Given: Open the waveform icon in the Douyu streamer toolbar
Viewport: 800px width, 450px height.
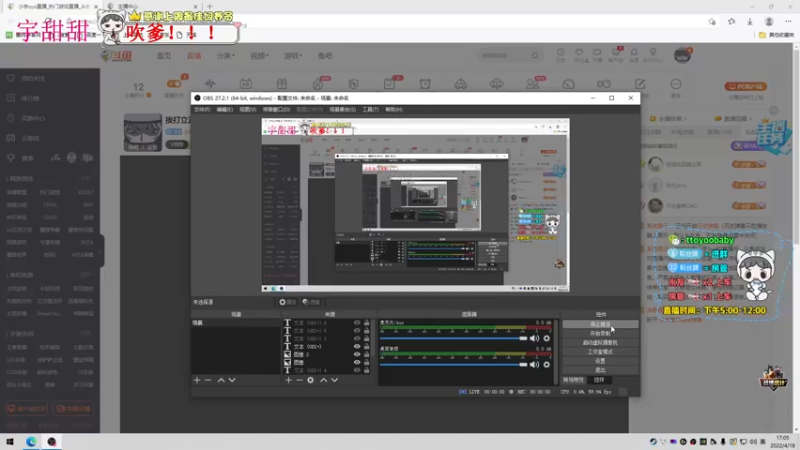Looking at the screenshot, I should [210, 84].
